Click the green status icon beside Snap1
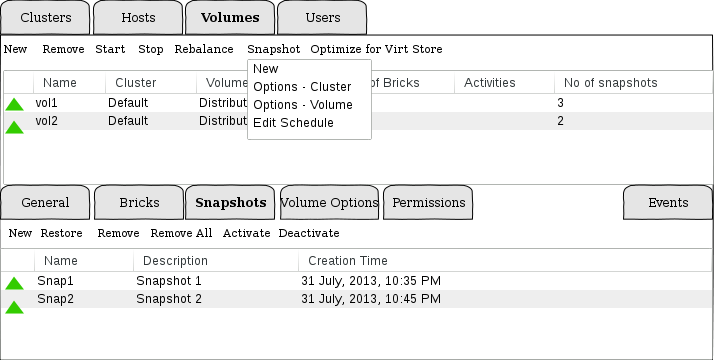 pos(14,284)
